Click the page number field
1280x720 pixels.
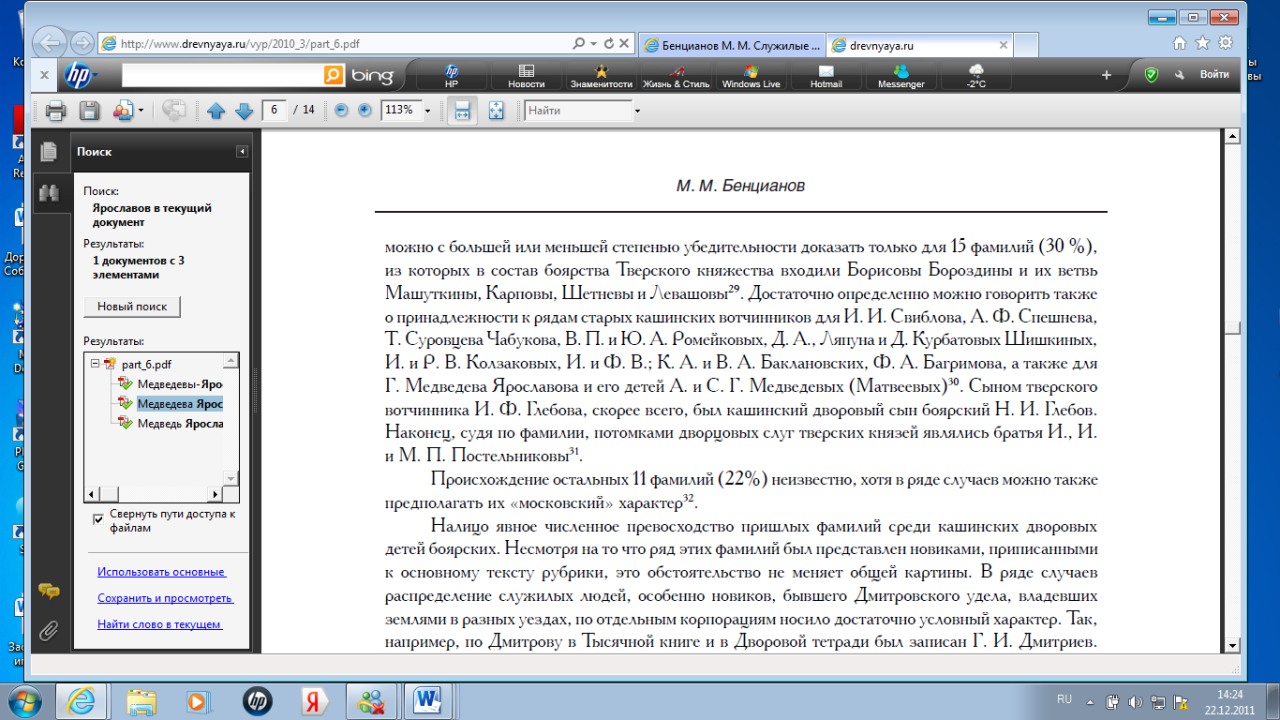click(x=275, y=111)
